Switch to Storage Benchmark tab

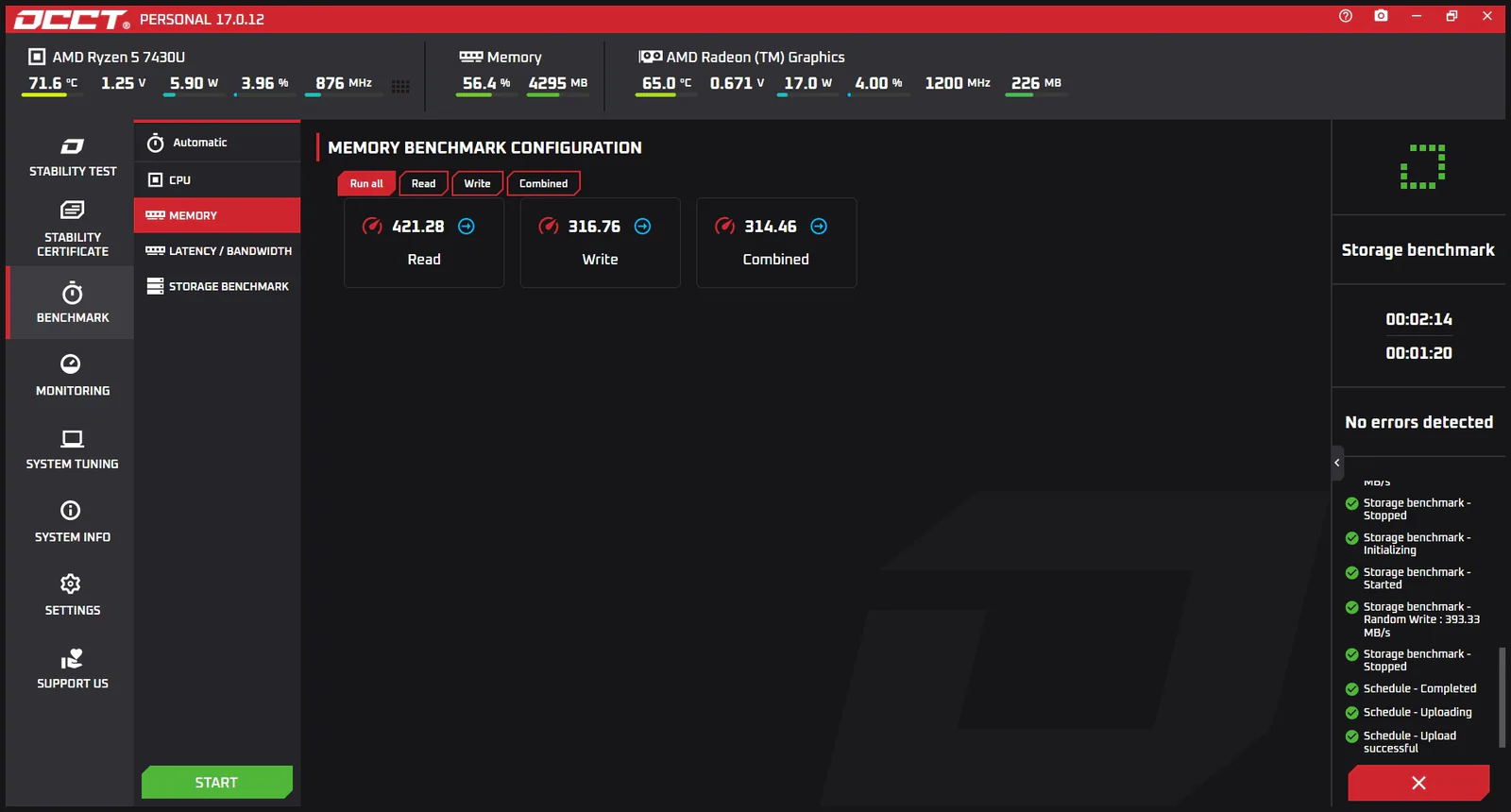(217, 286)
